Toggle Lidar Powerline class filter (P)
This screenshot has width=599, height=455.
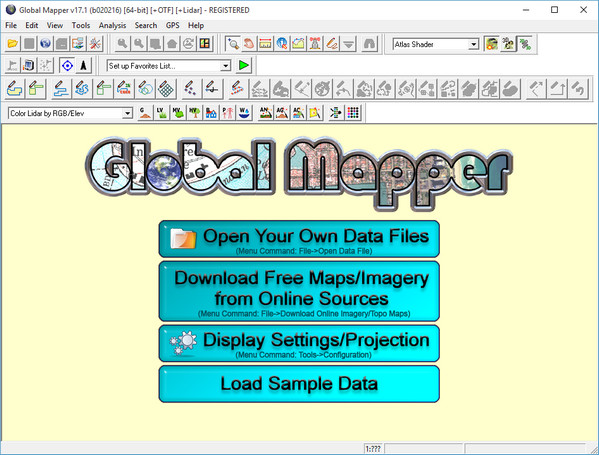click(x=227, y=113)
